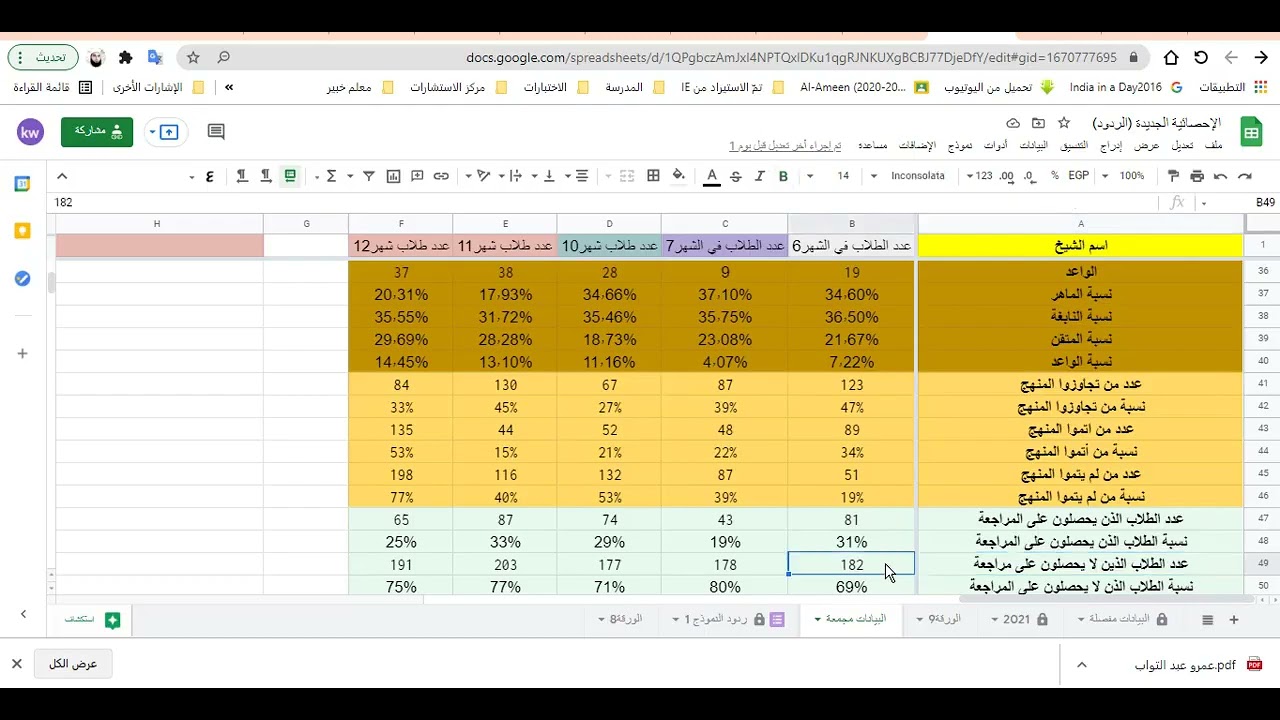Open the ملف (File) menu

tap(1213, 146)
